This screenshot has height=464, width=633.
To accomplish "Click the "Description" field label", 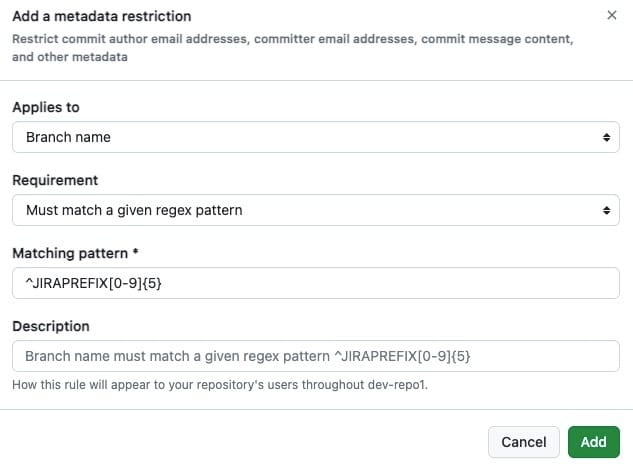I will tap(51, 326).
